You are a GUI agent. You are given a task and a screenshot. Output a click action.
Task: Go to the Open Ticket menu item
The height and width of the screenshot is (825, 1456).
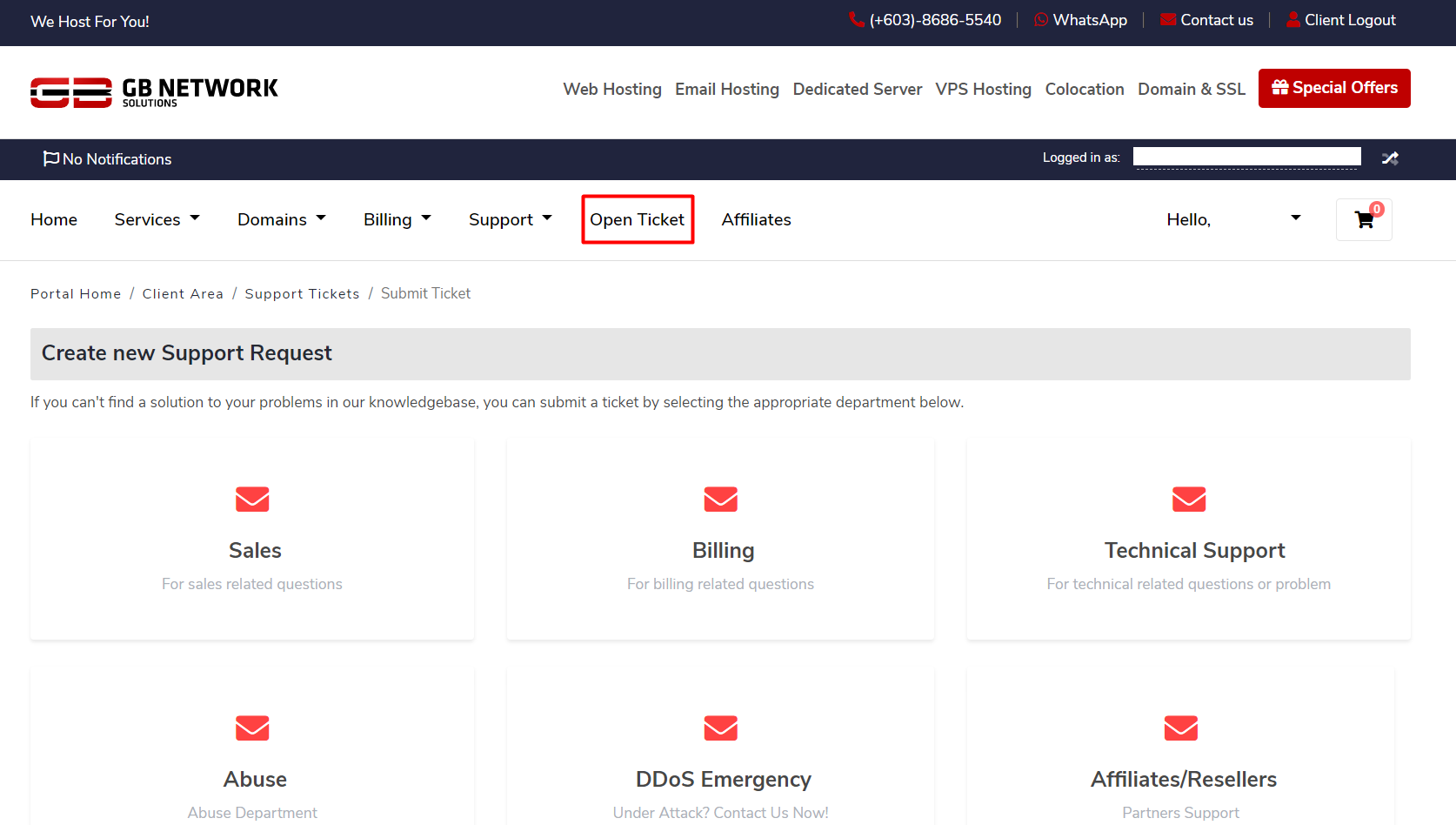coord(637,220)
